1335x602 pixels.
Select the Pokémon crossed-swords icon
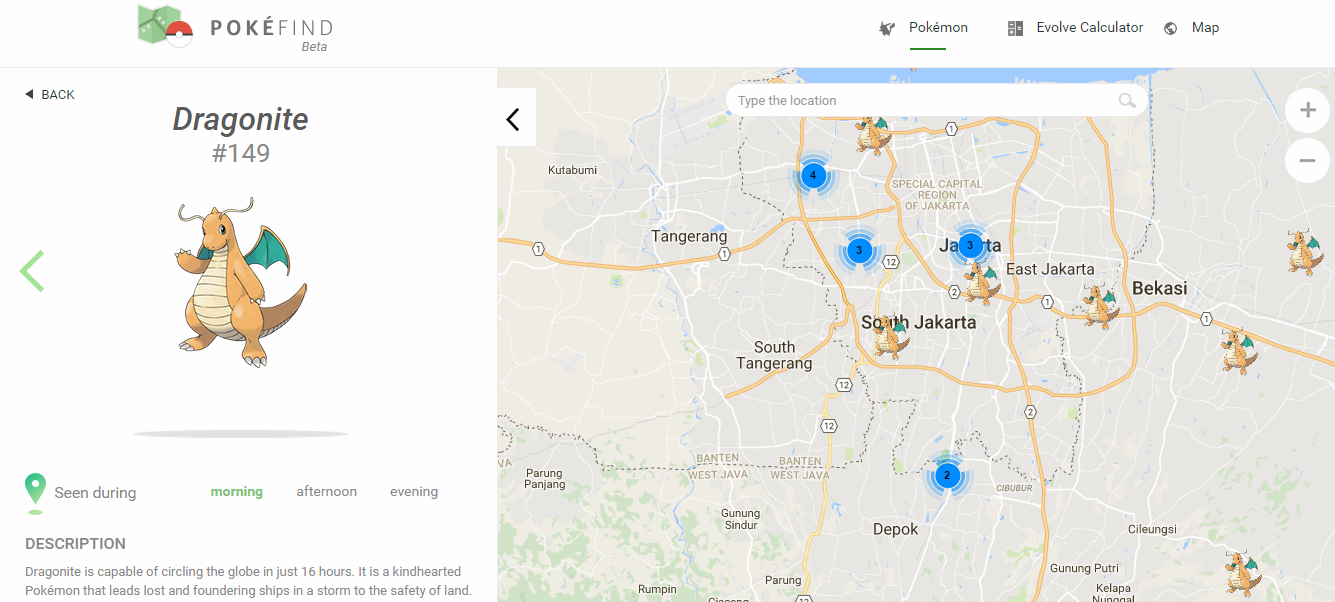click(885, 28)
